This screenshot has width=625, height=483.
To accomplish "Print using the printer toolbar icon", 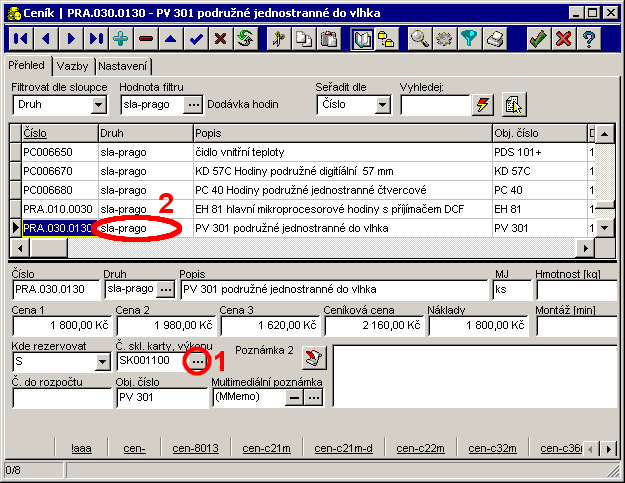I will [494, 39].
